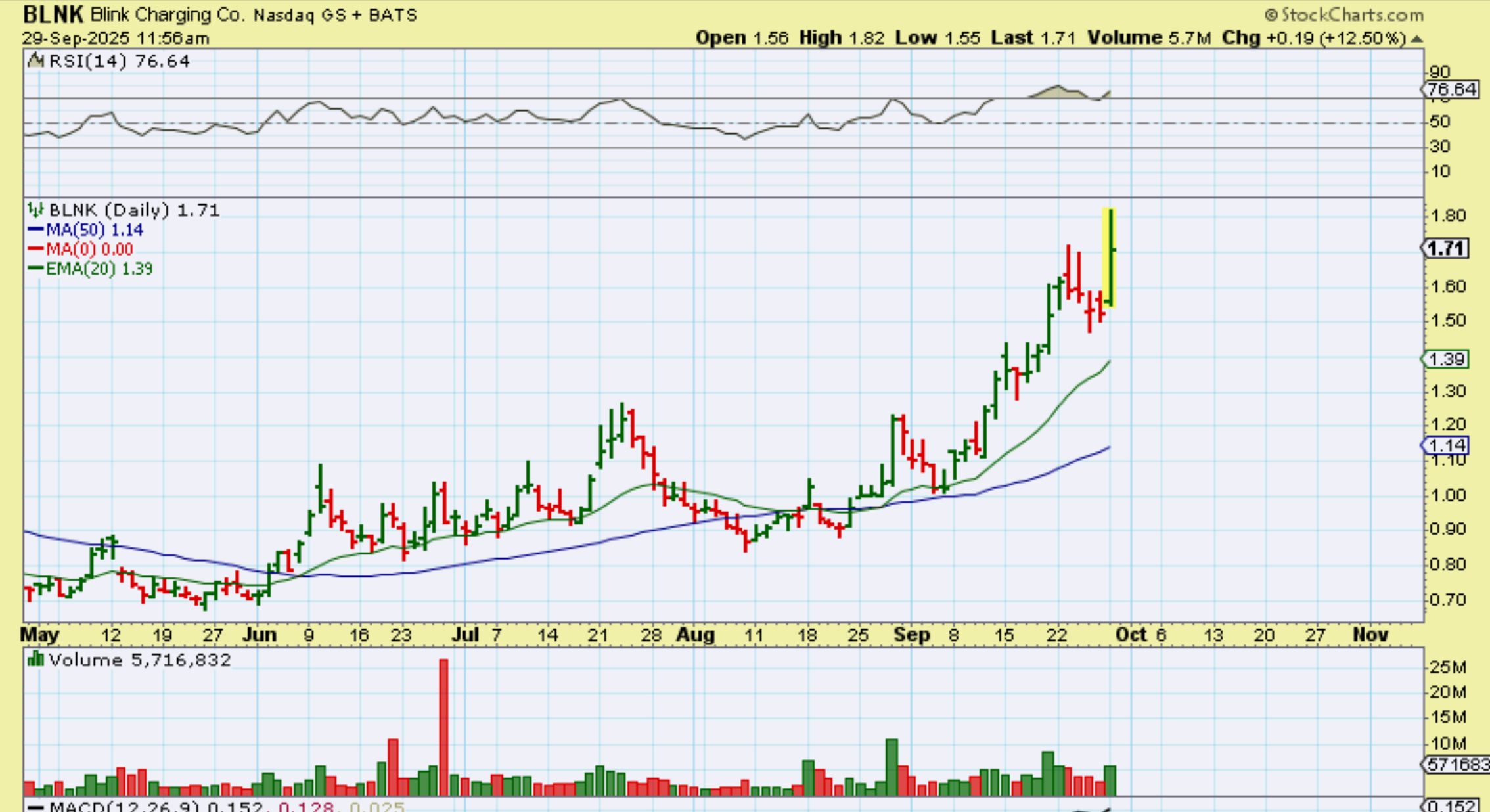Click the EMA(20) 1.39 legend label
This screenshot has width=1490, height=812.
pyautogui.click(x=99, y=269)
